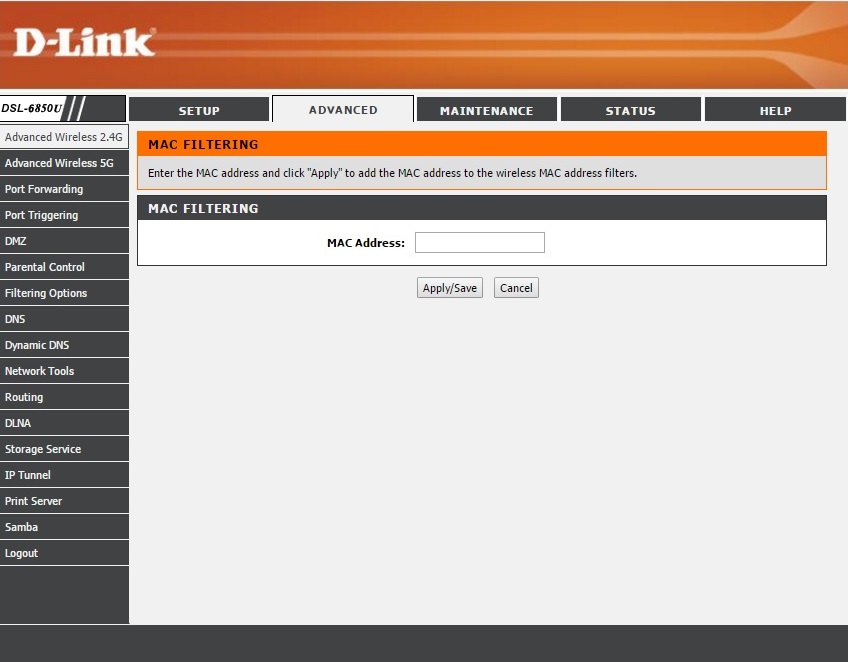Open Advanced Wireless 5G settings

point(59,163)
